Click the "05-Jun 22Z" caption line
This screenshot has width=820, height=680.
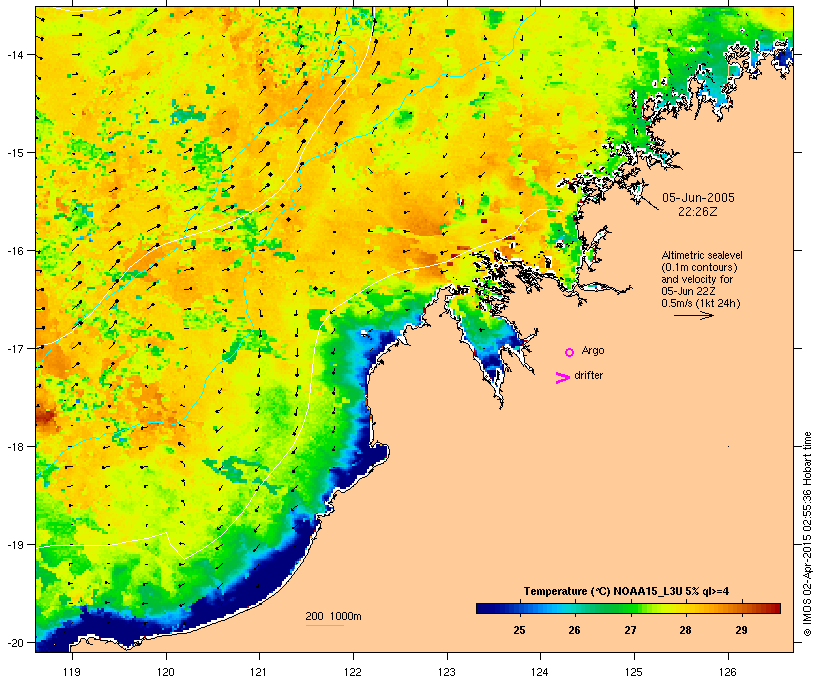click(x=688, y=291)
